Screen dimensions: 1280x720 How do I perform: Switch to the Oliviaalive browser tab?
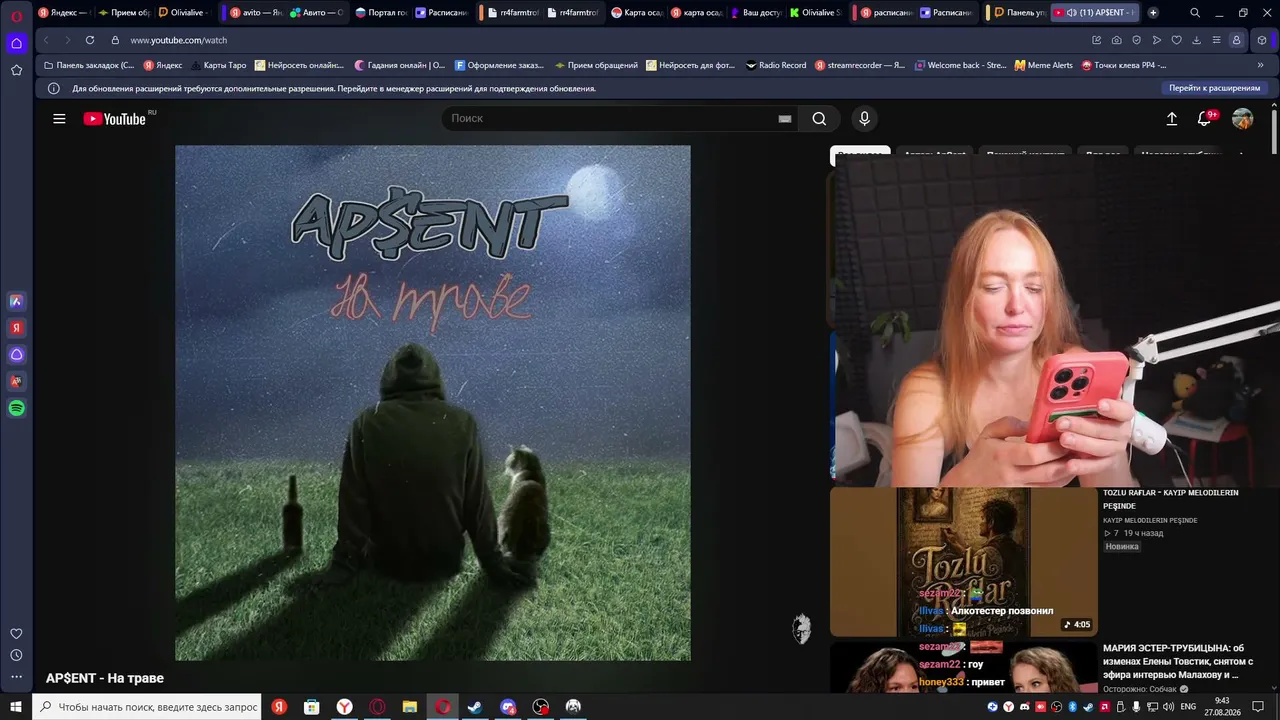187,13
